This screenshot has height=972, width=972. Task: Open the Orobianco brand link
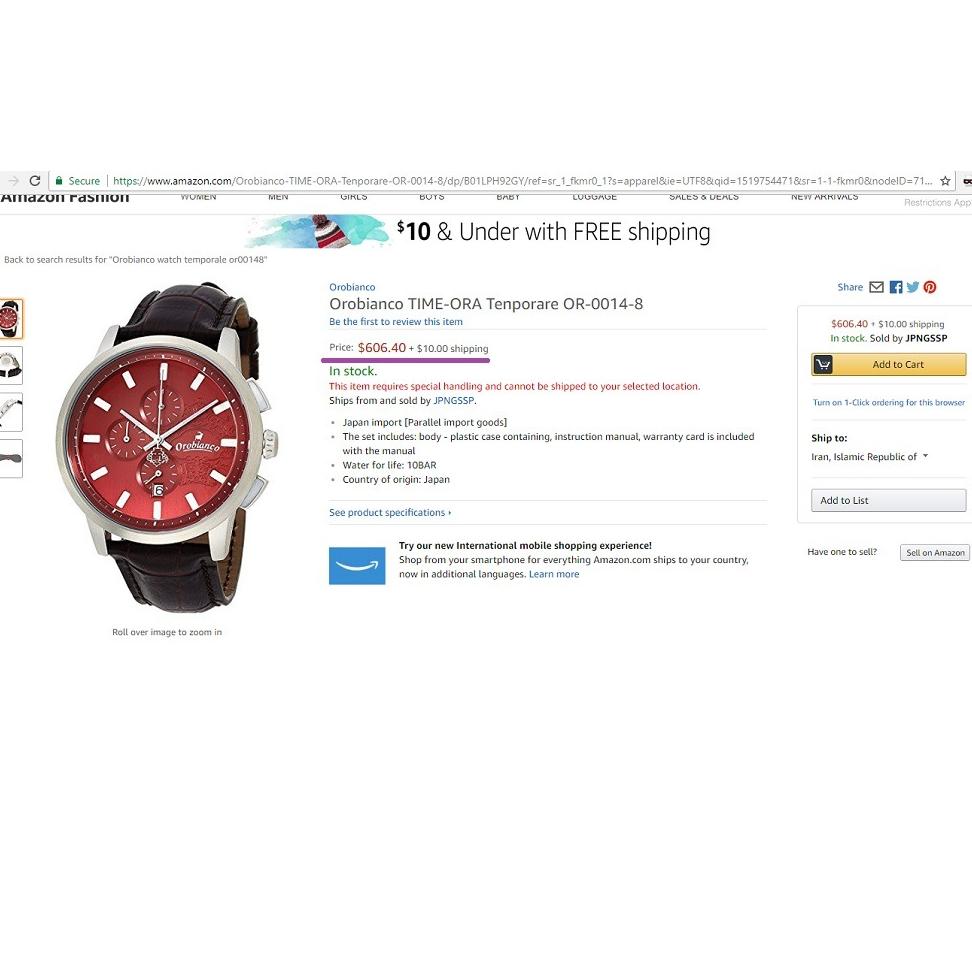(x=352, y=287)
